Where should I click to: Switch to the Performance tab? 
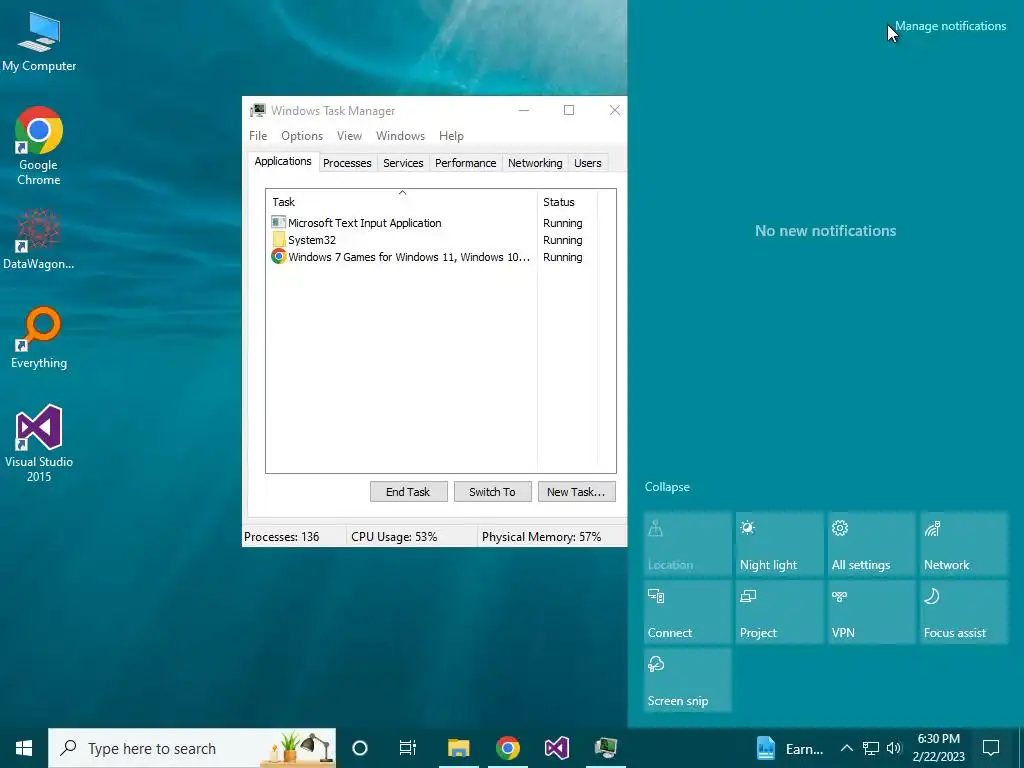(466, 163)
